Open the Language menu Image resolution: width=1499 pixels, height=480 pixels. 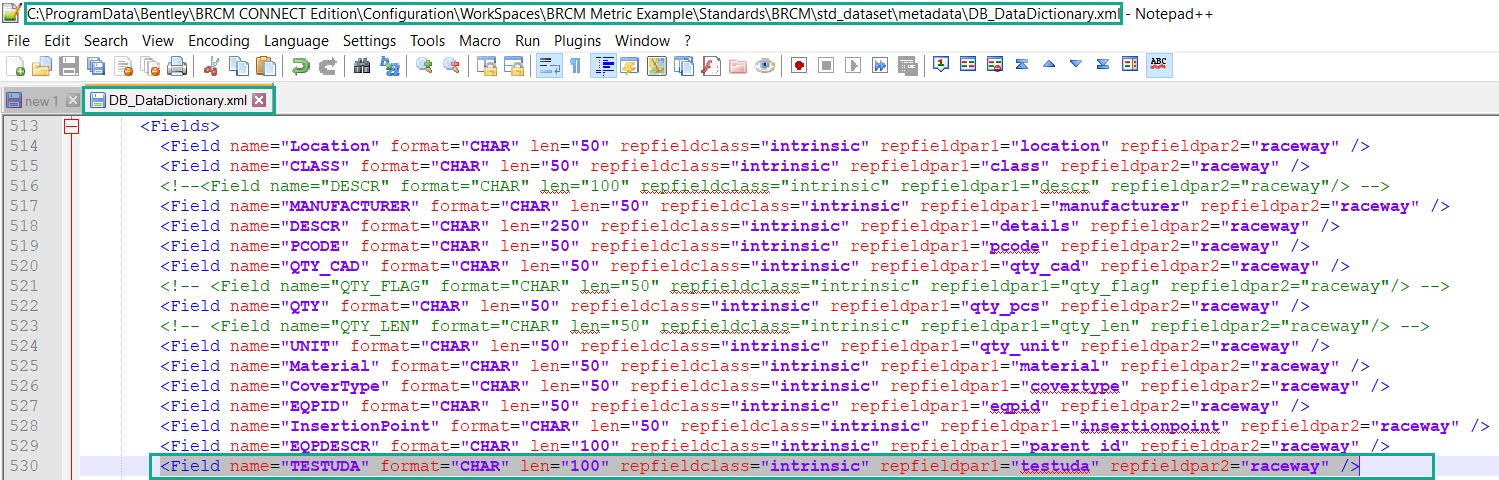coord(296,41)
